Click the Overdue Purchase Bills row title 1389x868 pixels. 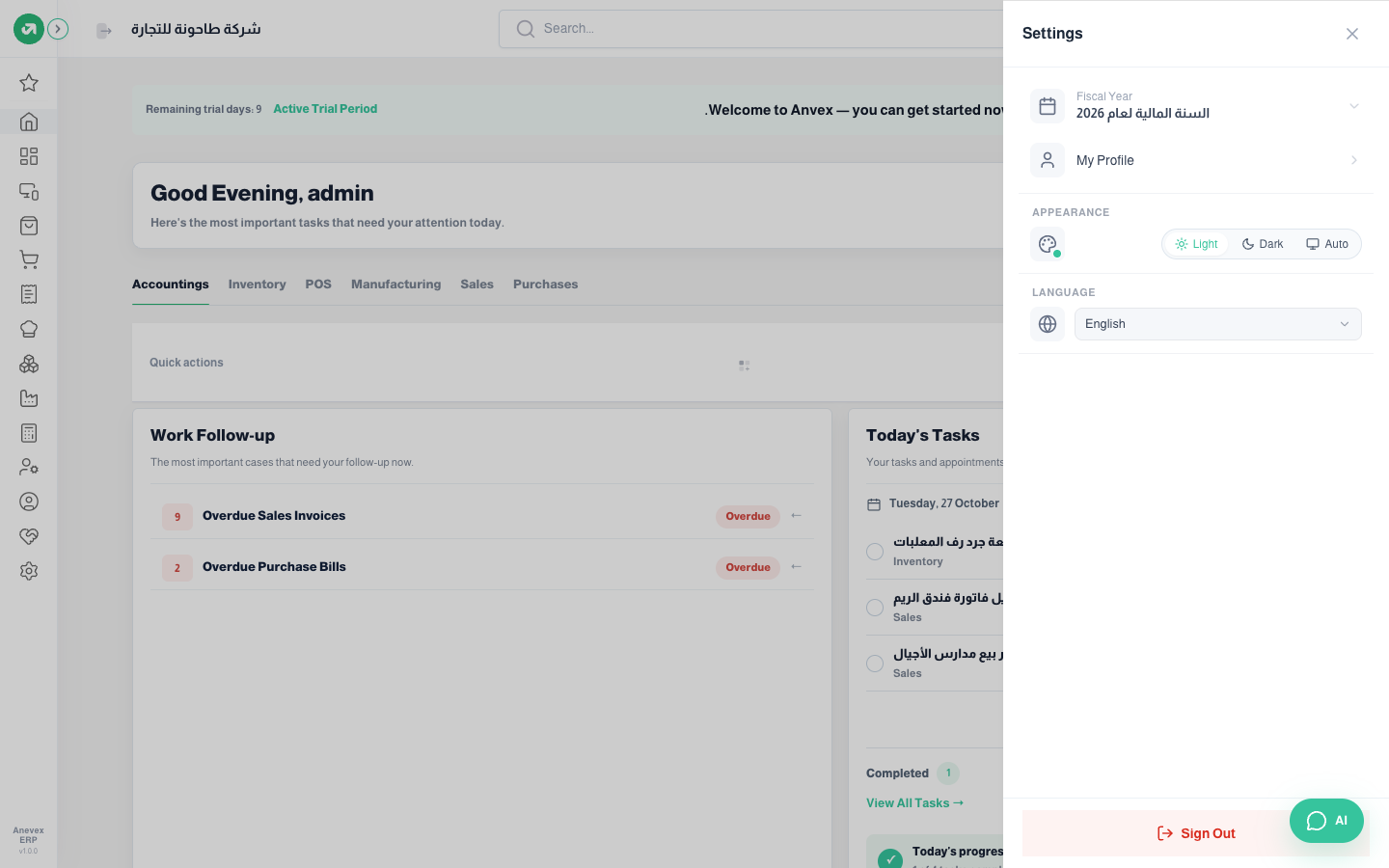click(274, 567)
